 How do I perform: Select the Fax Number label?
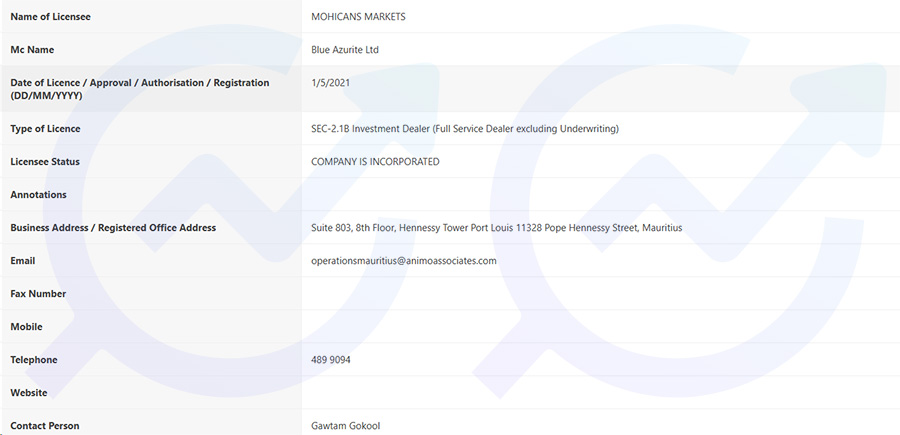38,294
